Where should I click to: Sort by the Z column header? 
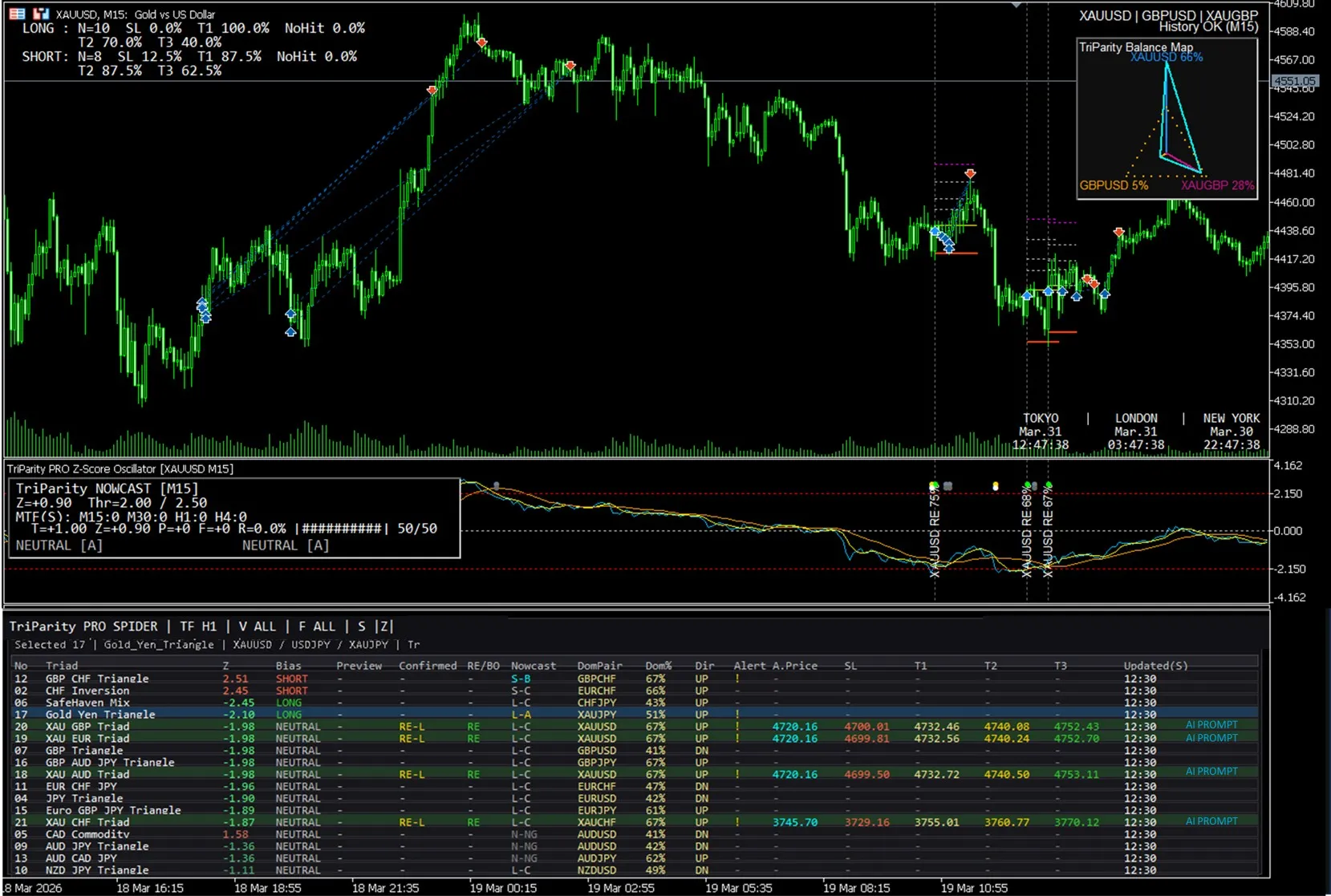pyautogui.click(x=225, y=666)
